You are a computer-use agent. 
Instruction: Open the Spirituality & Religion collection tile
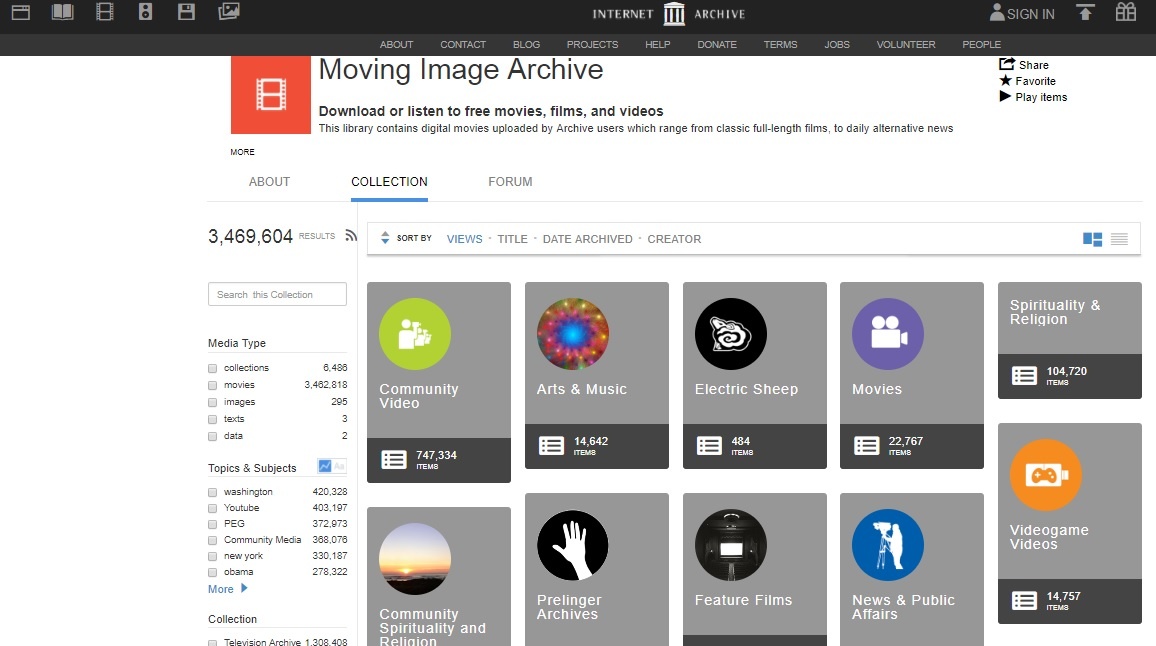point(1070,340)
